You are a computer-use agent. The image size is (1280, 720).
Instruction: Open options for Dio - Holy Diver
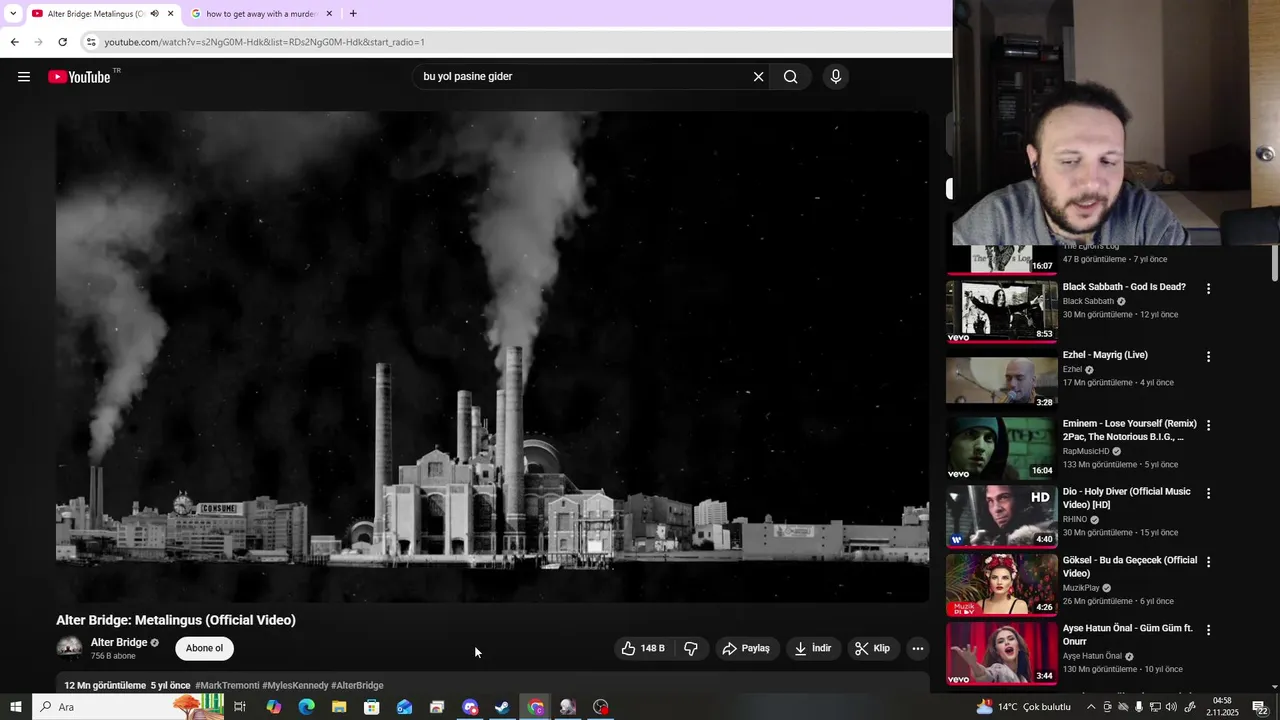coord(1208,493)
